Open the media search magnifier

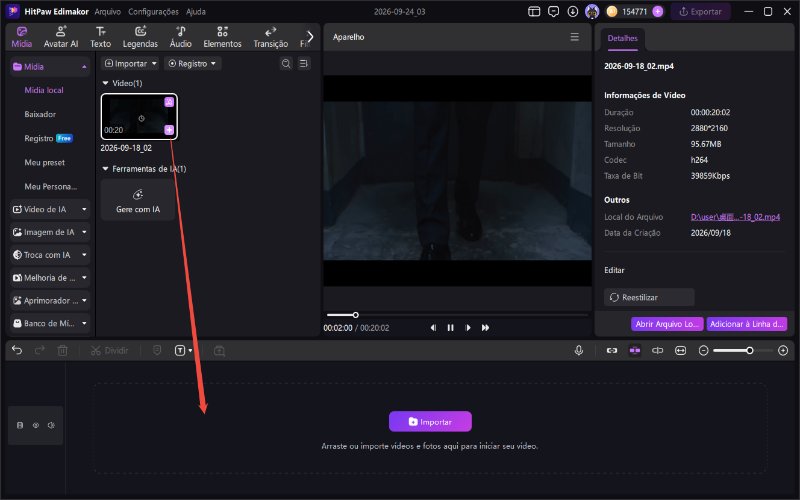pos(286,64)
